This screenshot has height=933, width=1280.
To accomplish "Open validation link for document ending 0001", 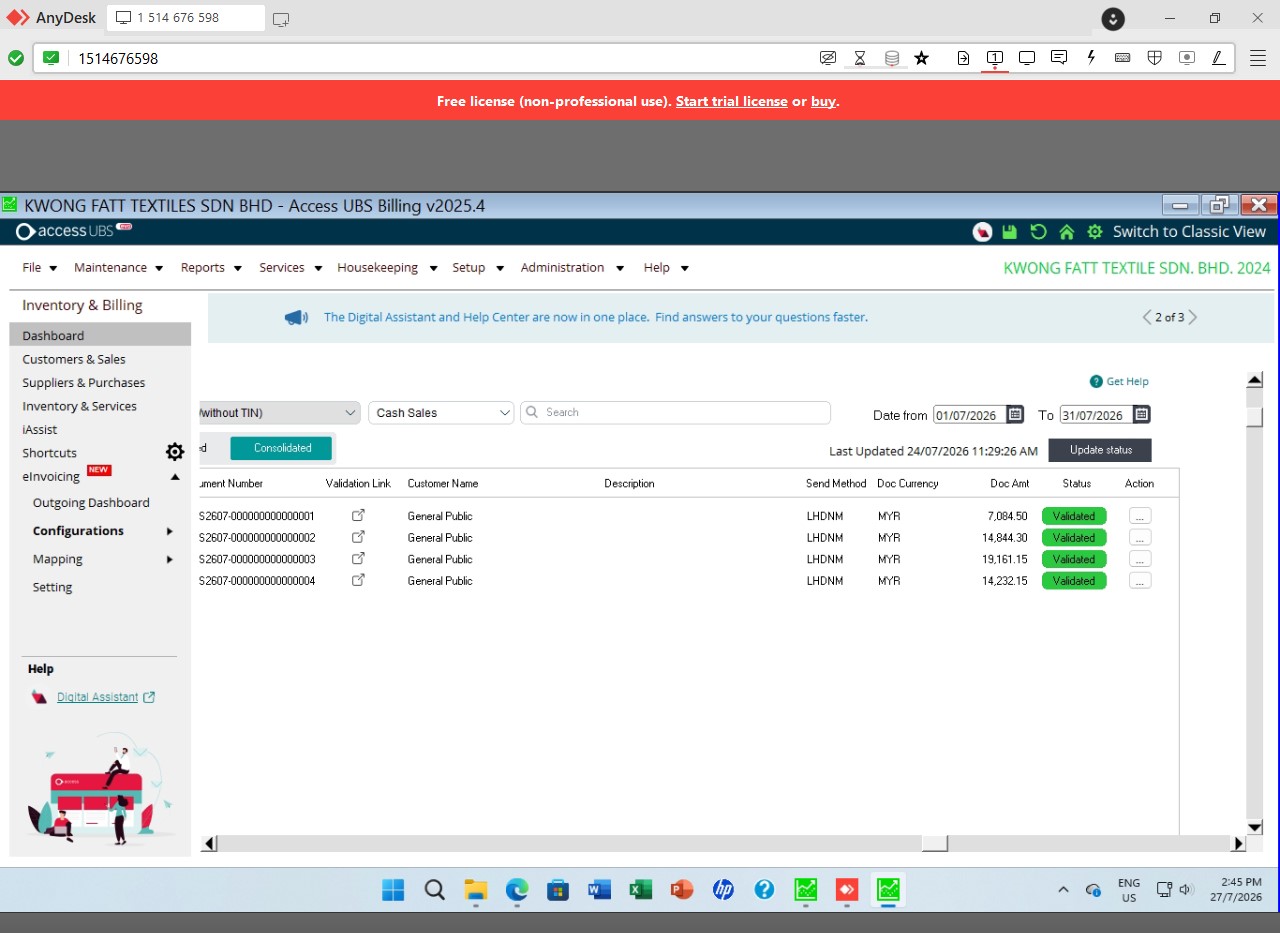I will point(358,515).
